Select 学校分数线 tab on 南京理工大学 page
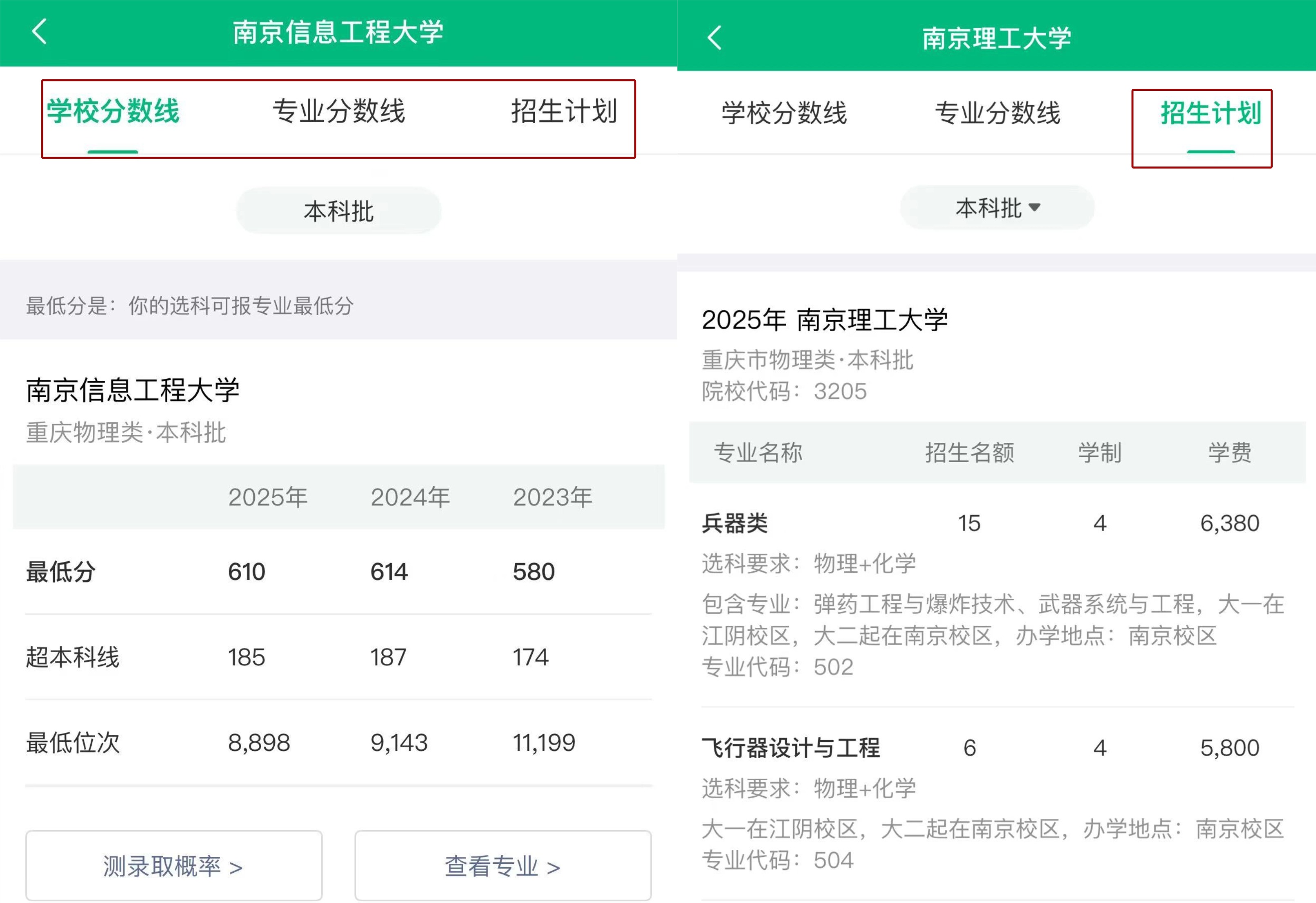Viewport: 1316px width, 903px height. click(x=784, y=113)
